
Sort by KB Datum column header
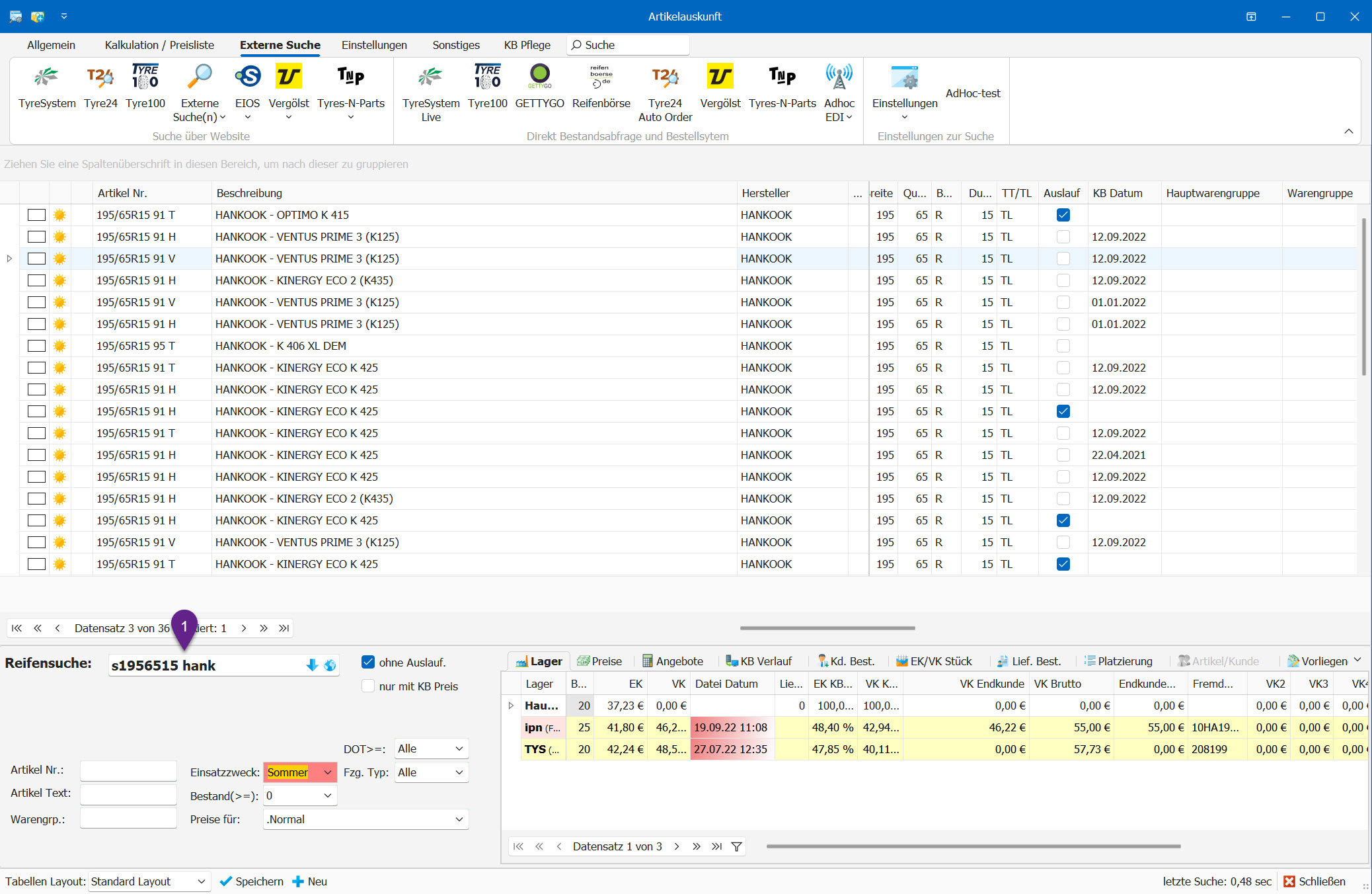pyautogui.click(x=1124, y=193)
